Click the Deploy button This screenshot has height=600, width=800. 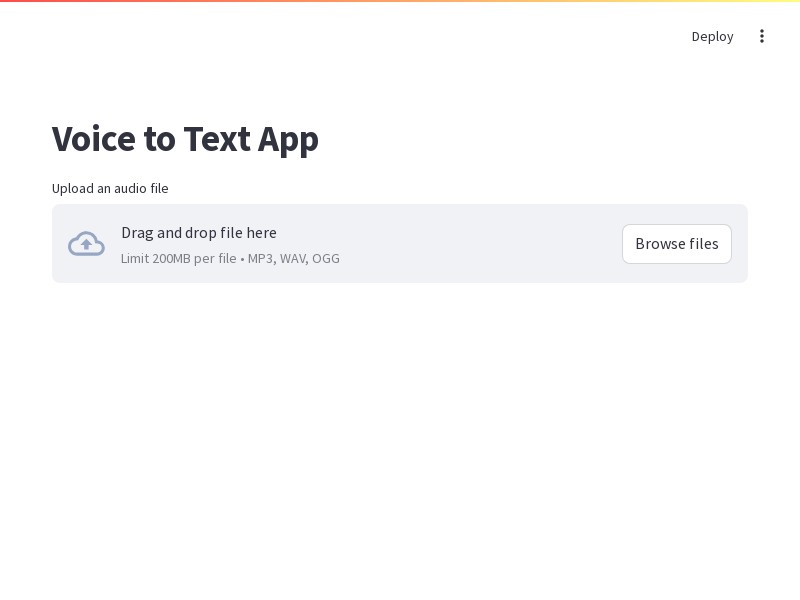point(712,37)
